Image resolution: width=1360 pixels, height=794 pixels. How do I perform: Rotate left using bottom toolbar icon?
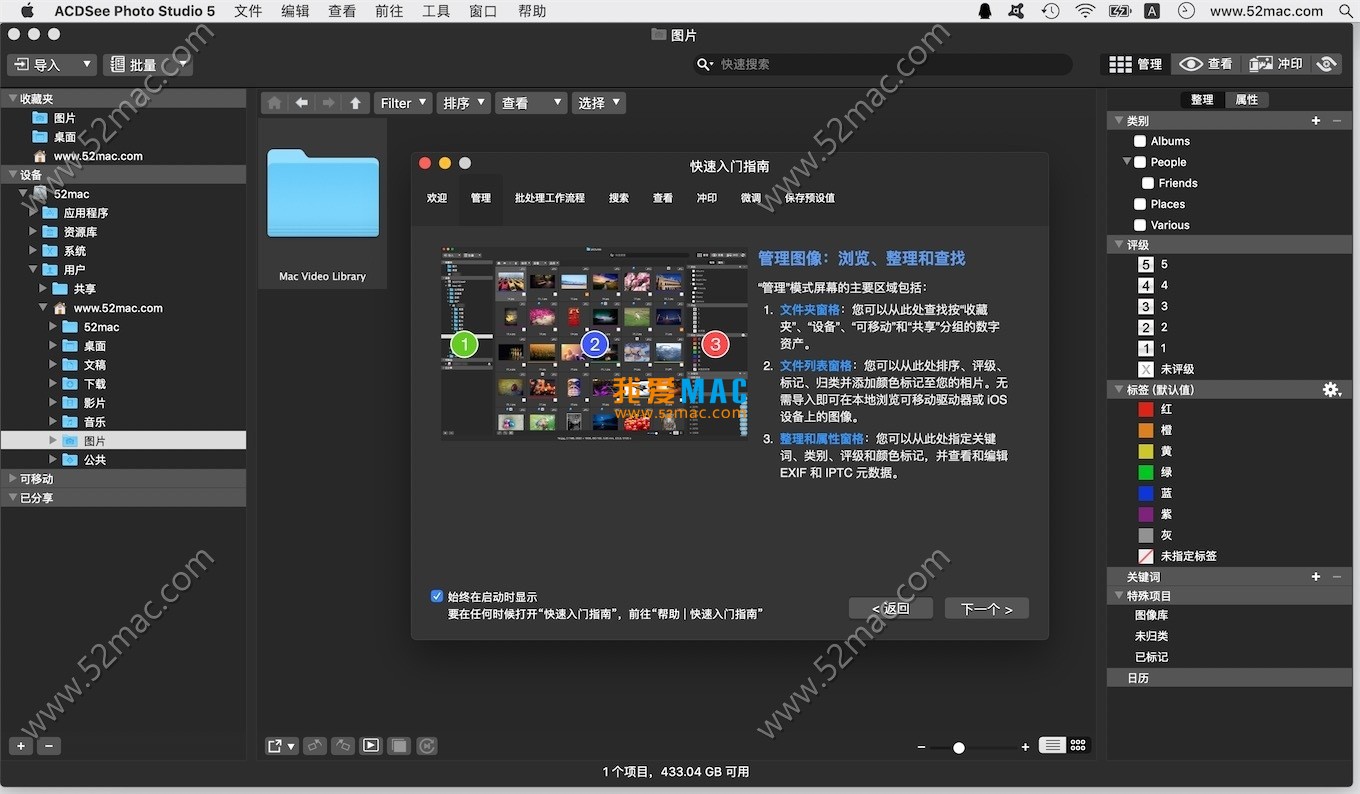point(315,746)
